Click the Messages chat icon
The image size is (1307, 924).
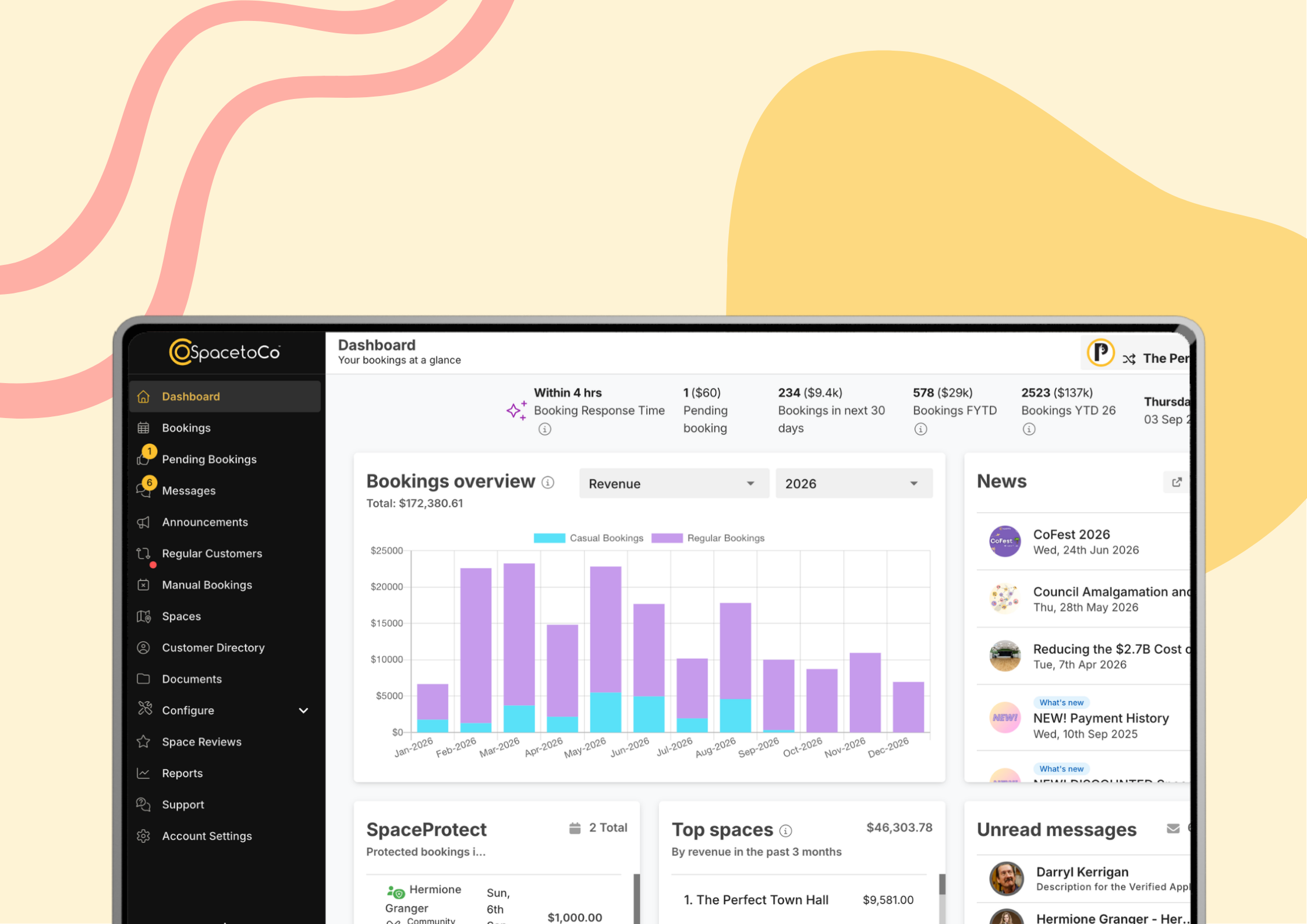[x=146, y=487]
